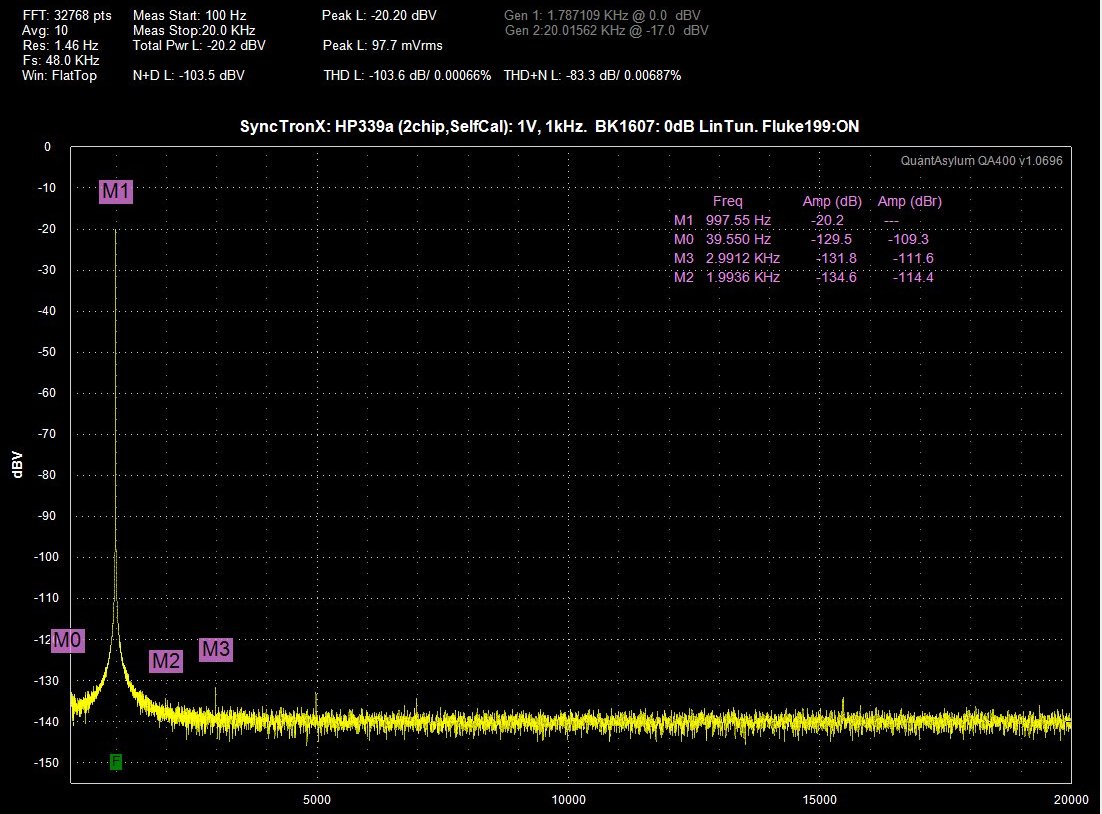
Task: Click M2 frequency 1.9936 KHz in table
Action: (743, 278)
